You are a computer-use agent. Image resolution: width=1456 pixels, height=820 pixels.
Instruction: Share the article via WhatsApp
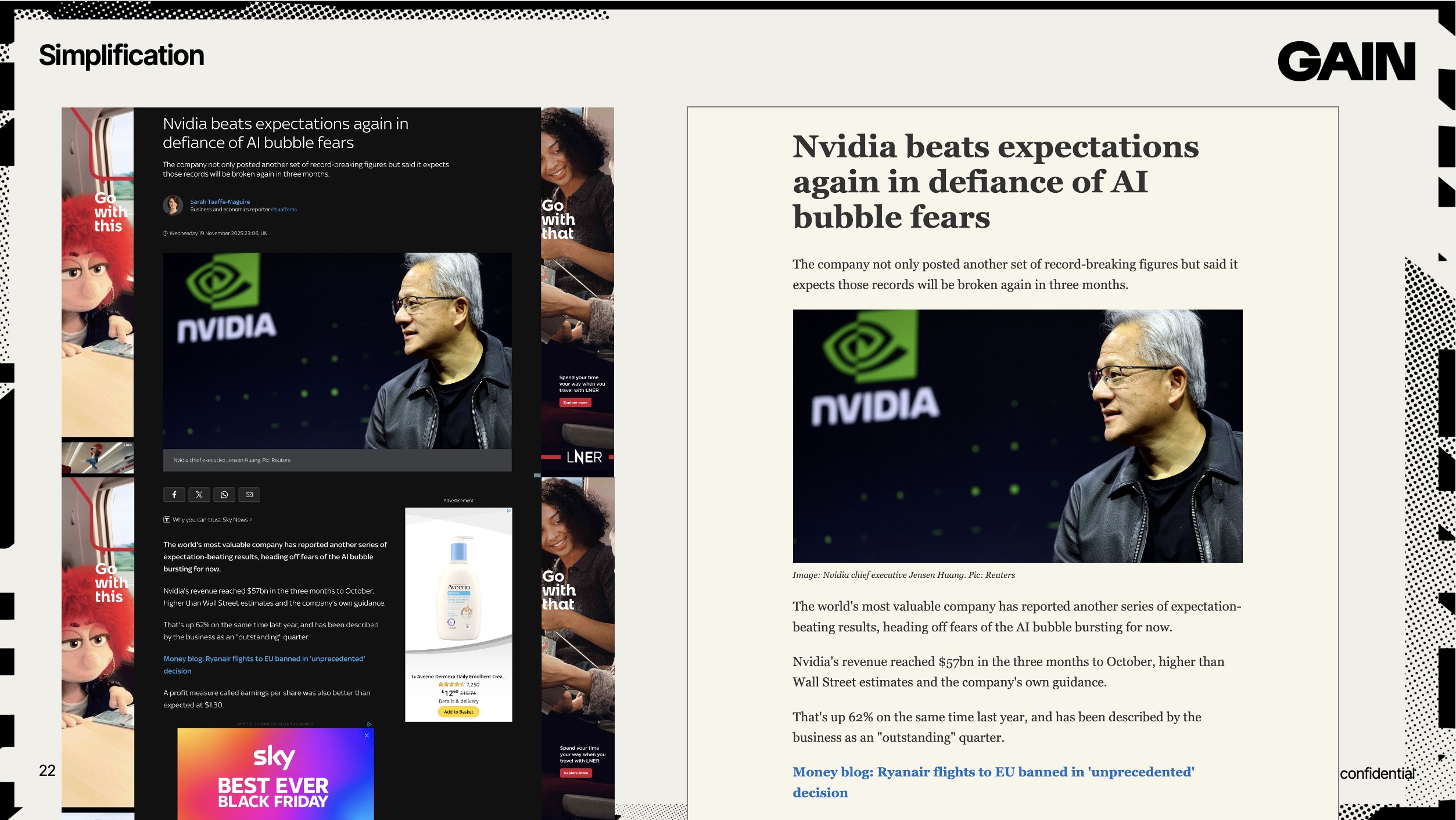coord(224,495)
